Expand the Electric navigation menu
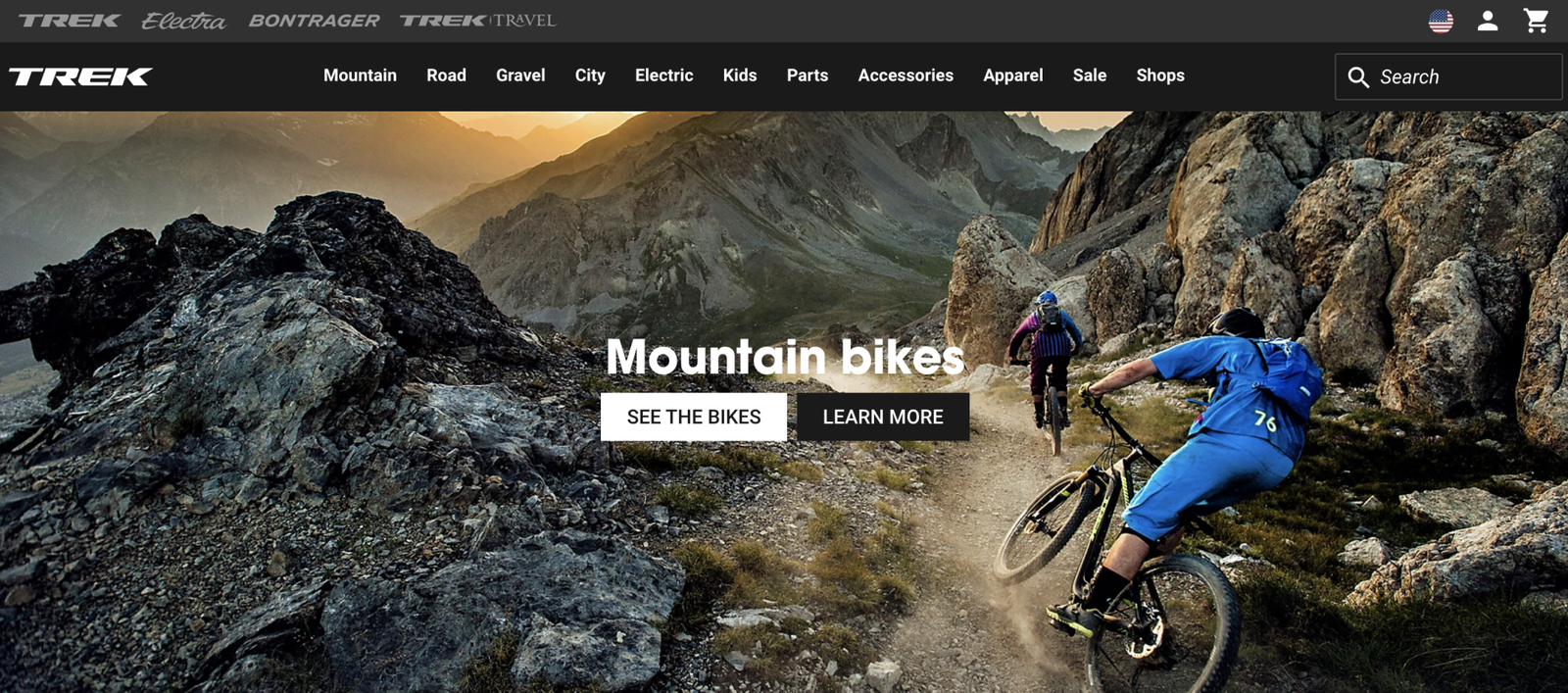 (663, 75)
